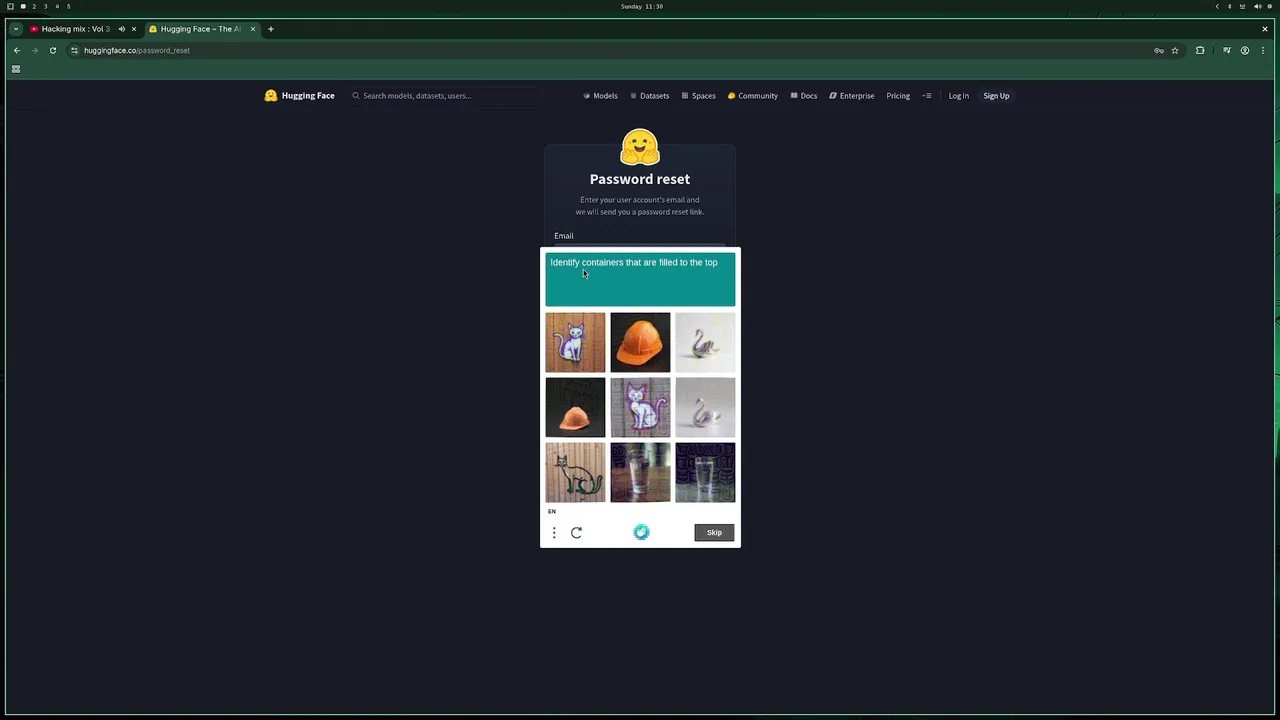Select the purple graffiti cat image
1280x720 pixels.
click(640, 407)
